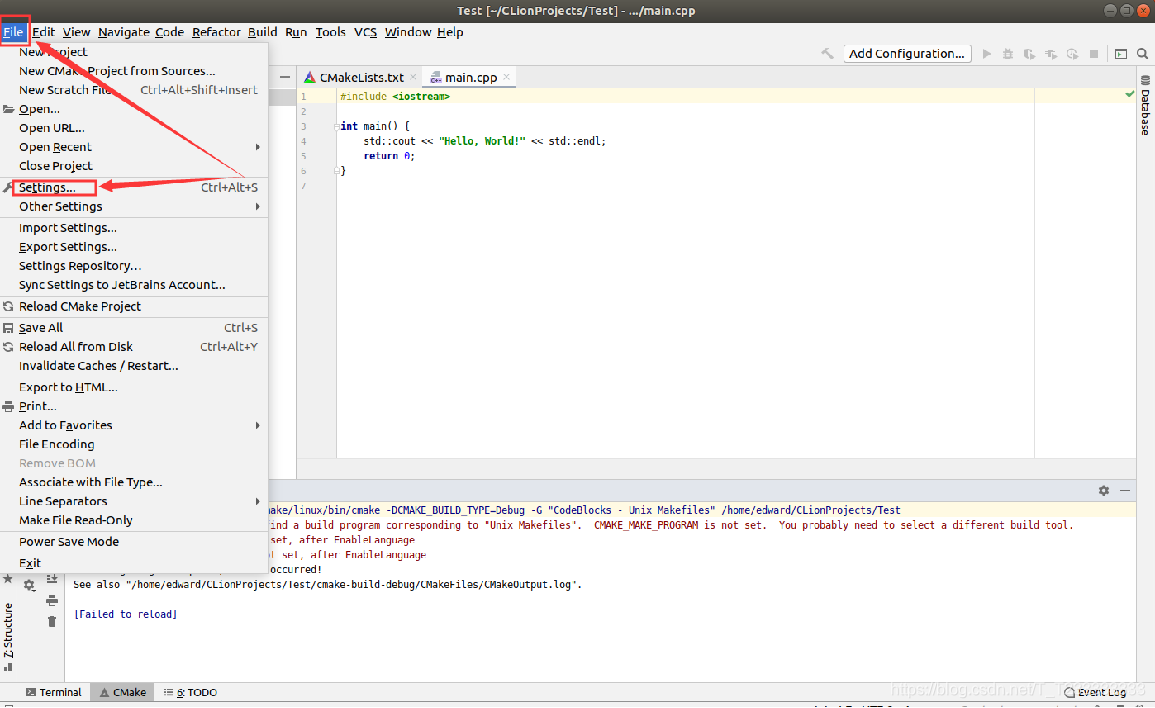Screen dimensions: 1155x708
Task: Choose Save All
Action: coord(134,328)
